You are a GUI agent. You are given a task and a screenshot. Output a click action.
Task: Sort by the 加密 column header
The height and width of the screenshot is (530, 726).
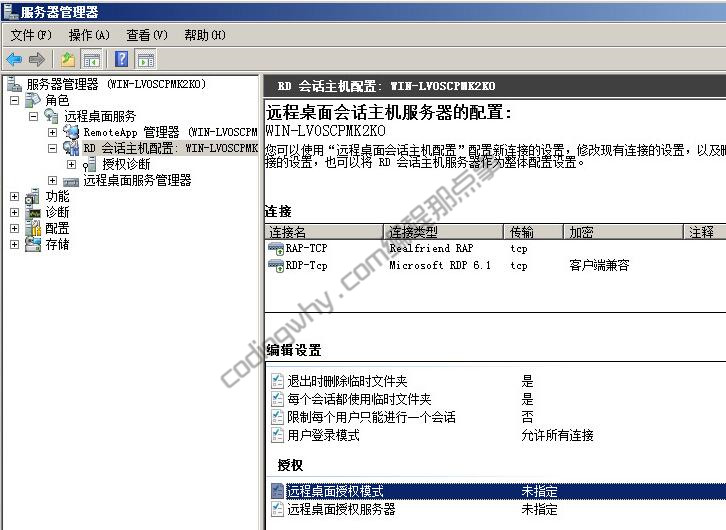pyautogui.click(x=624, y=231)
